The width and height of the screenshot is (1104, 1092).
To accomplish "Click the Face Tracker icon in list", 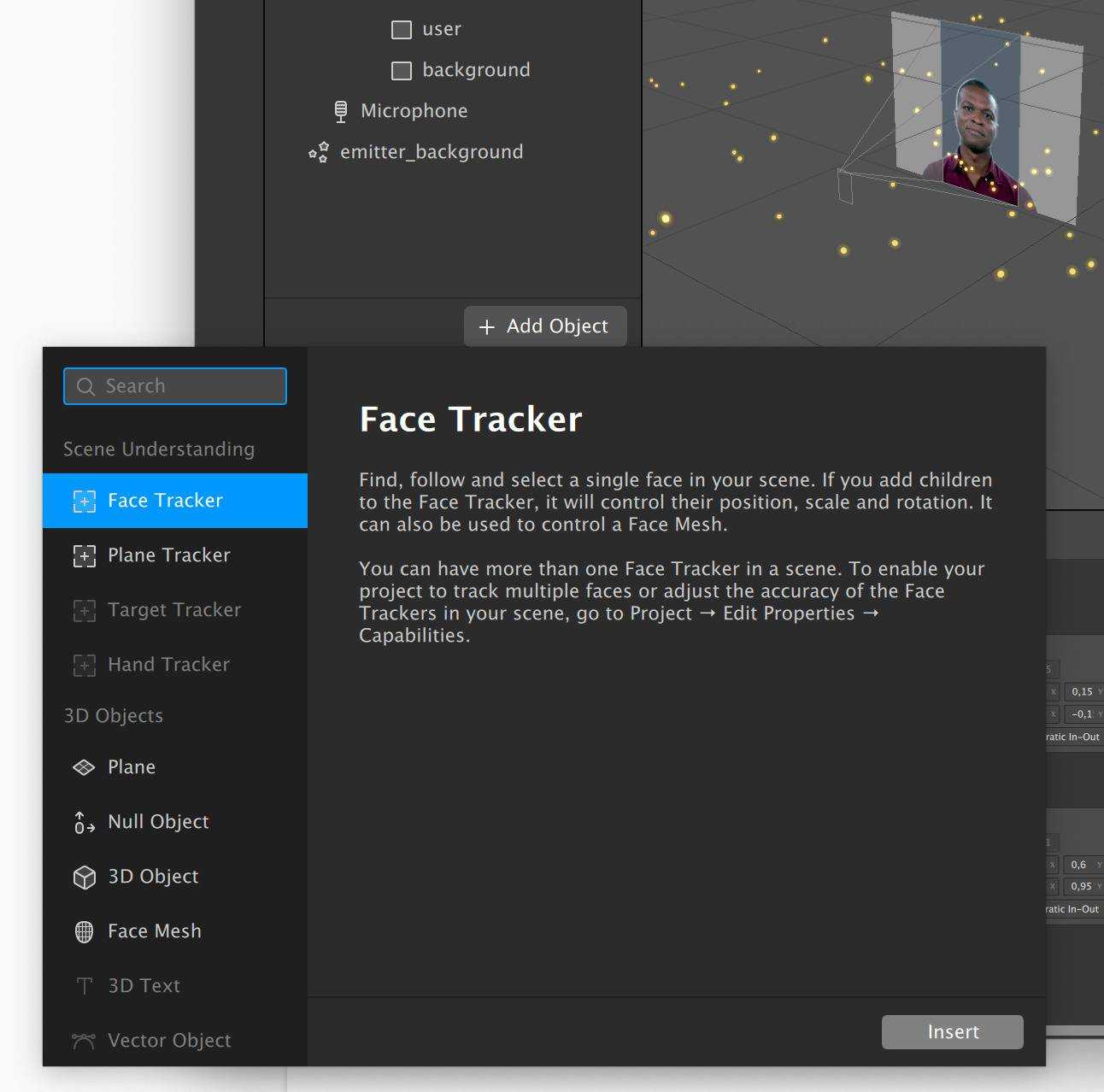I will pos(84,501).
